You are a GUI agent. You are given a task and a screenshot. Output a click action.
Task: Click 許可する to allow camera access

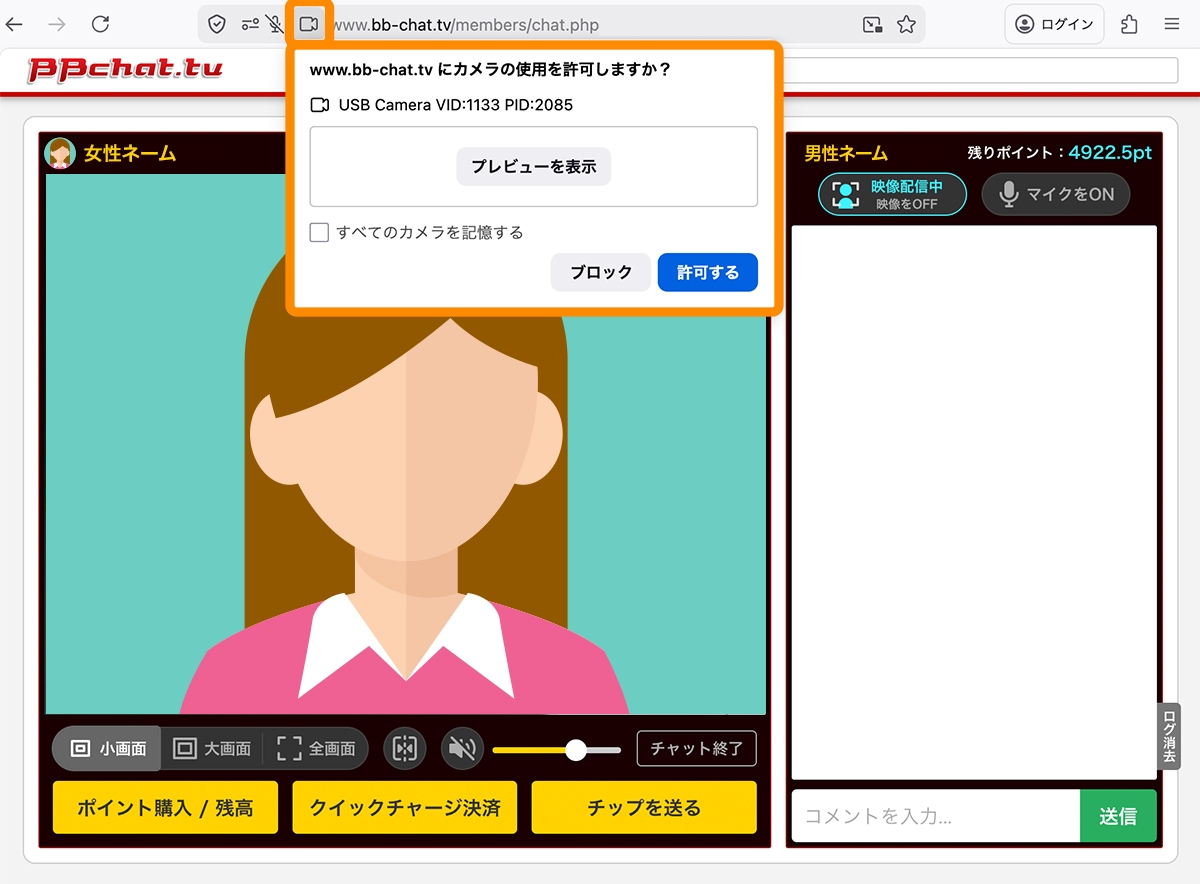pyautogui.click(x=707, y=272)
